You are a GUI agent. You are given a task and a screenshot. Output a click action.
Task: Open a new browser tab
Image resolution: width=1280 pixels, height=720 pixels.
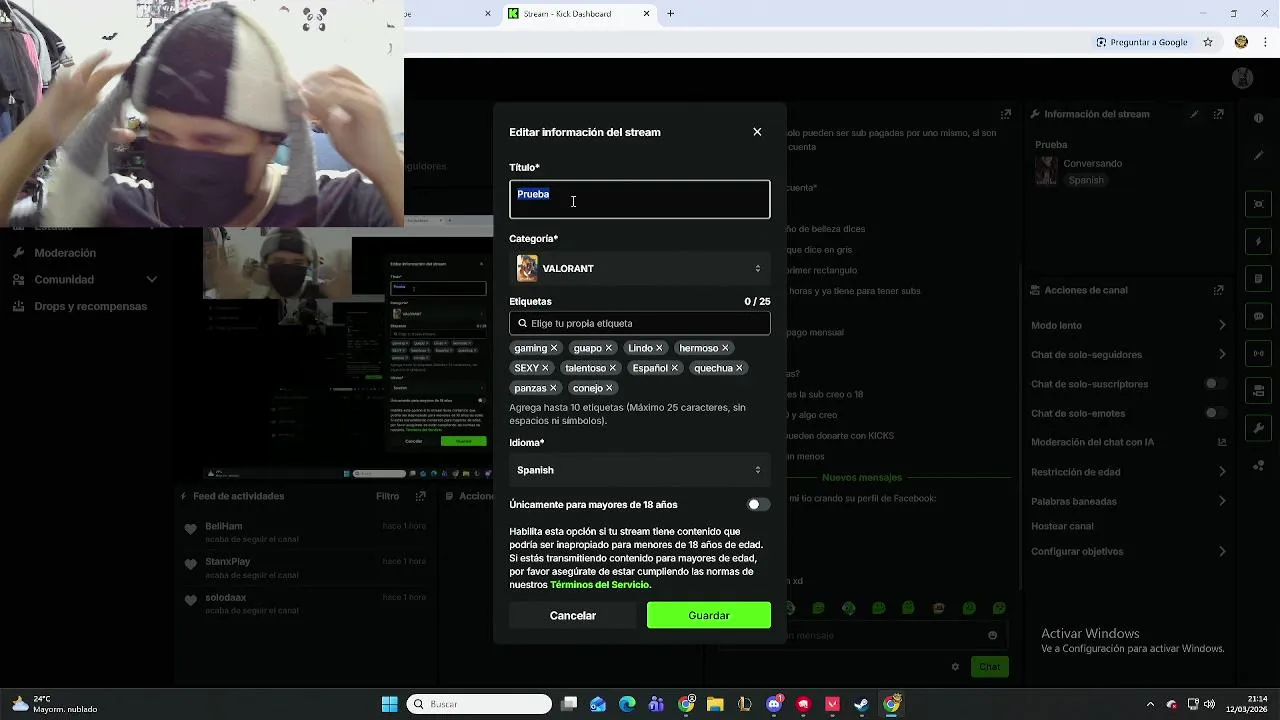coord(671,14)
